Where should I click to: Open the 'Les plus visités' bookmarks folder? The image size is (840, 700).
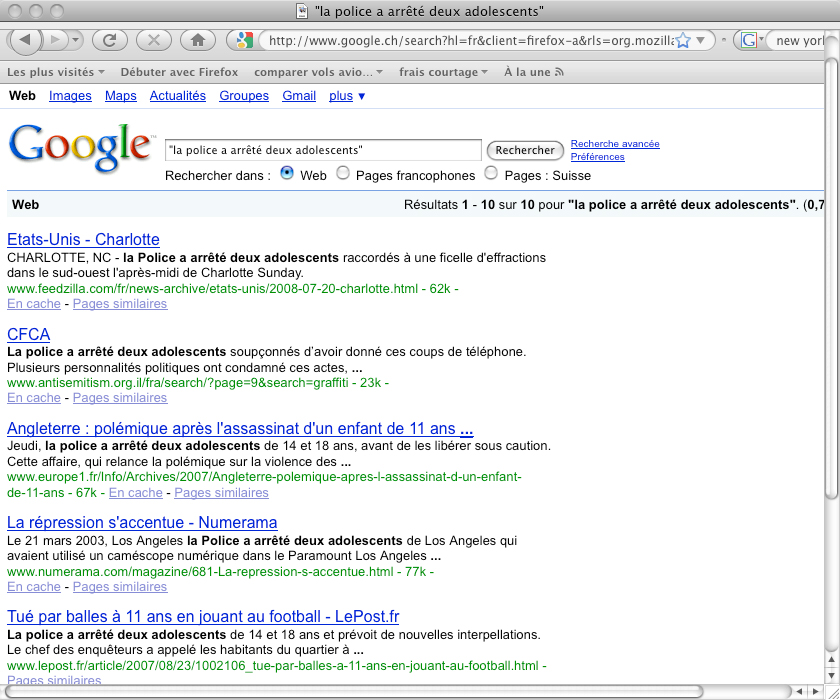[56, 72]
